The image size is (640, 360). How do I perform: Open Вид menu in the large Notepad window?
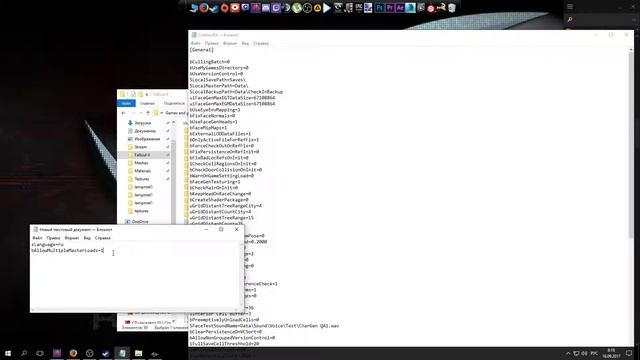point(245,43)
